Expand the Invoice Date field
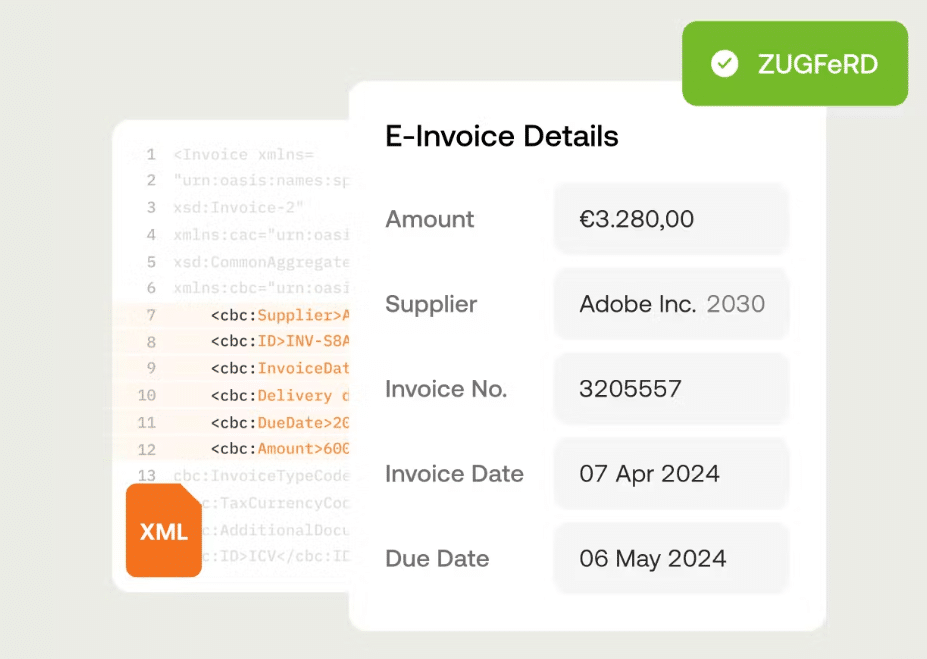Screen dimensions: 927x659 pyautogui.click(x=670, y=473)
